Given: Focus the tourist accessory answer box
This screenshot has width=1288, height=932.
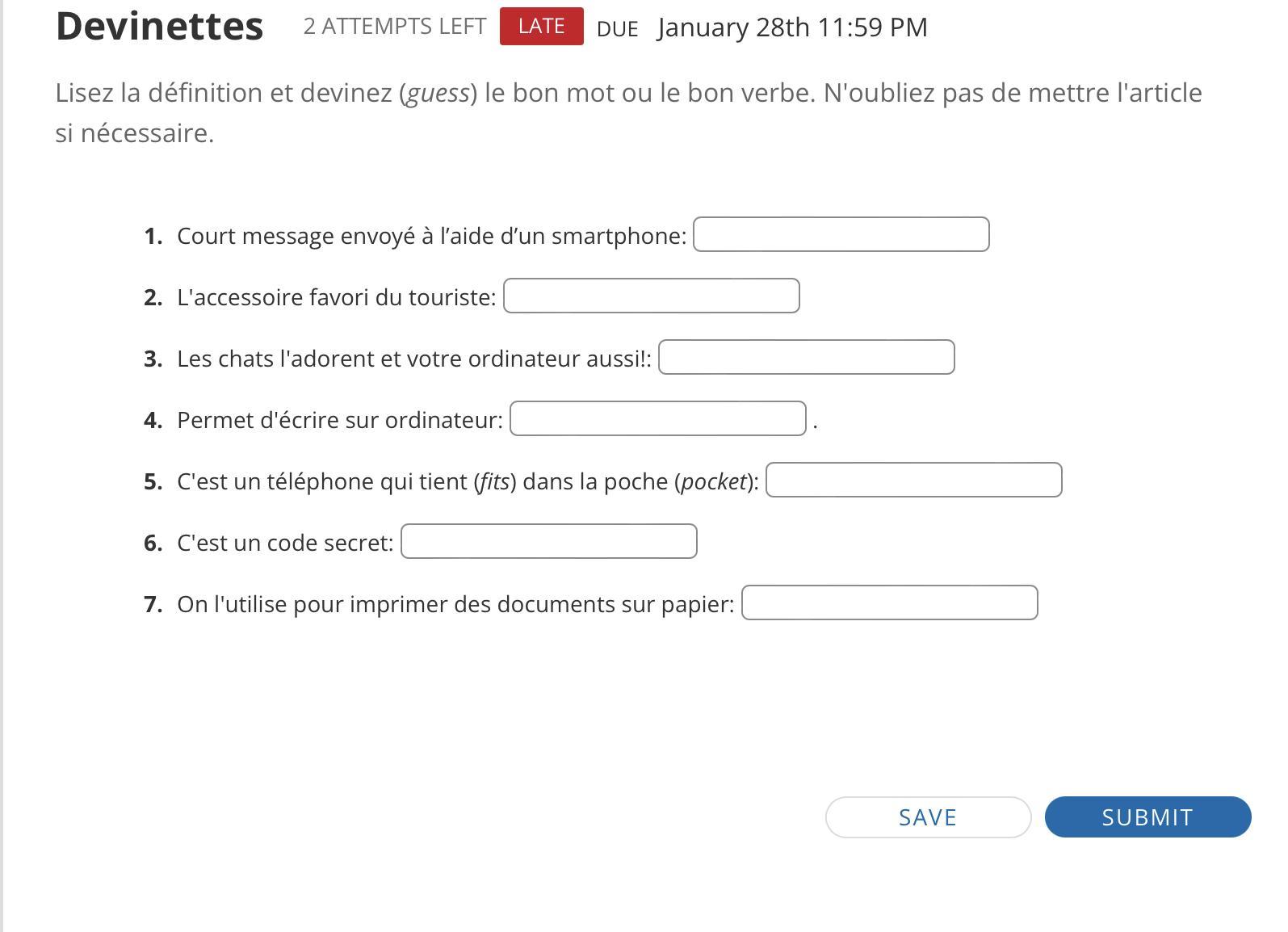Looking at the screenshot, I should pyautogui.click(x=651, y=296).
